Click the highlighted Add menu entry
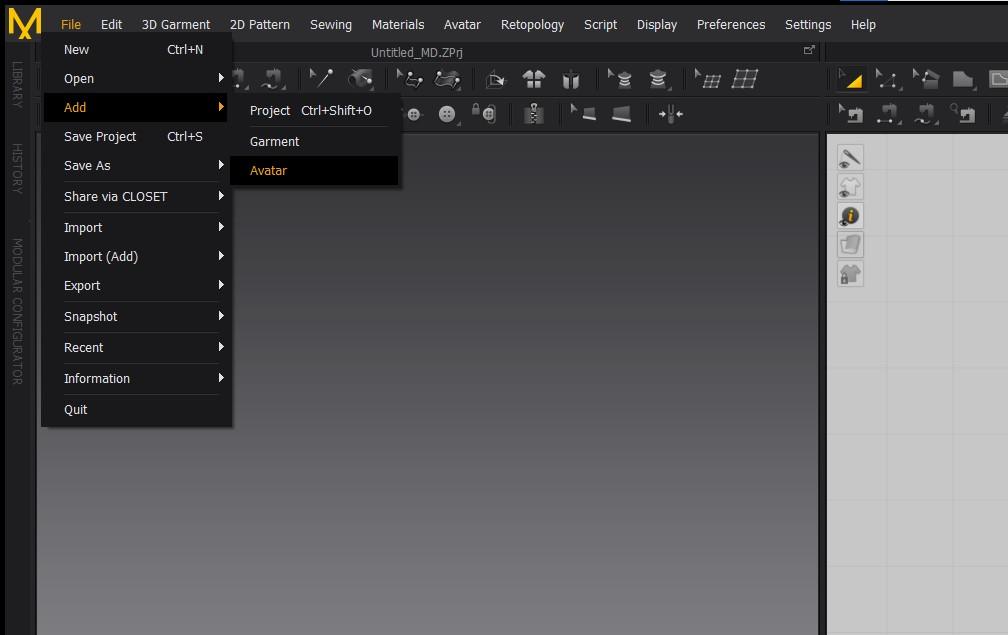 coord(136,107)
